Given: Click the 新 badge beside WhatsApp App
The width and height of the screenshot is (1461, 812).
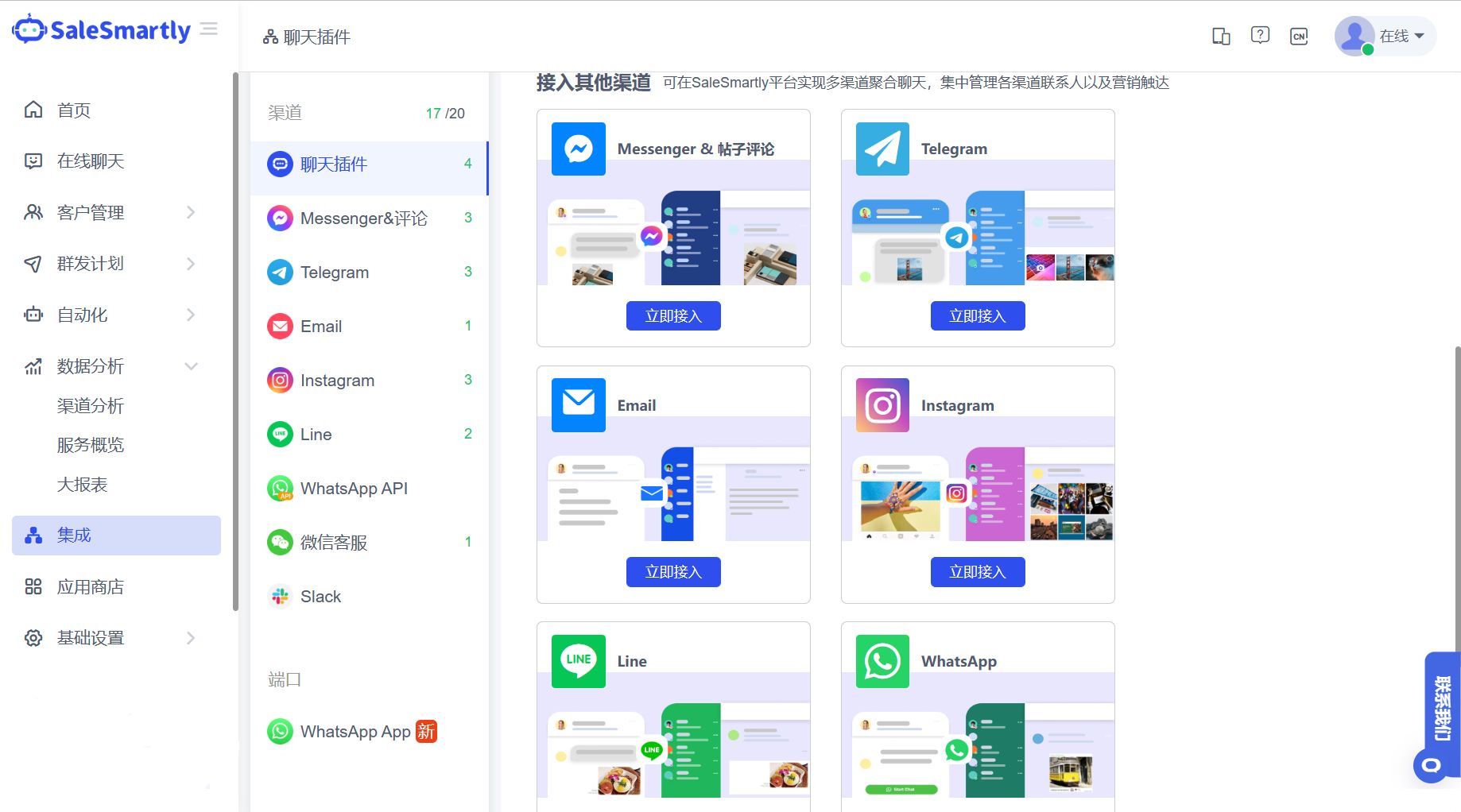Looking at the screenshot, I should click(426, 731).
